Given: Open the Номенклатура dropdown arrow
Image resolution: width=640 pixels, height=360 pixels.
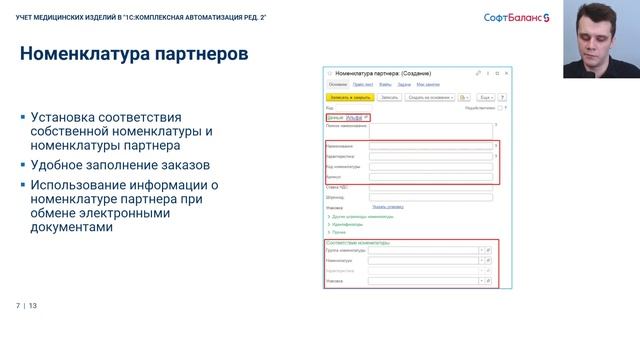Looking at the screenshot, I should (x=482, y=260).
